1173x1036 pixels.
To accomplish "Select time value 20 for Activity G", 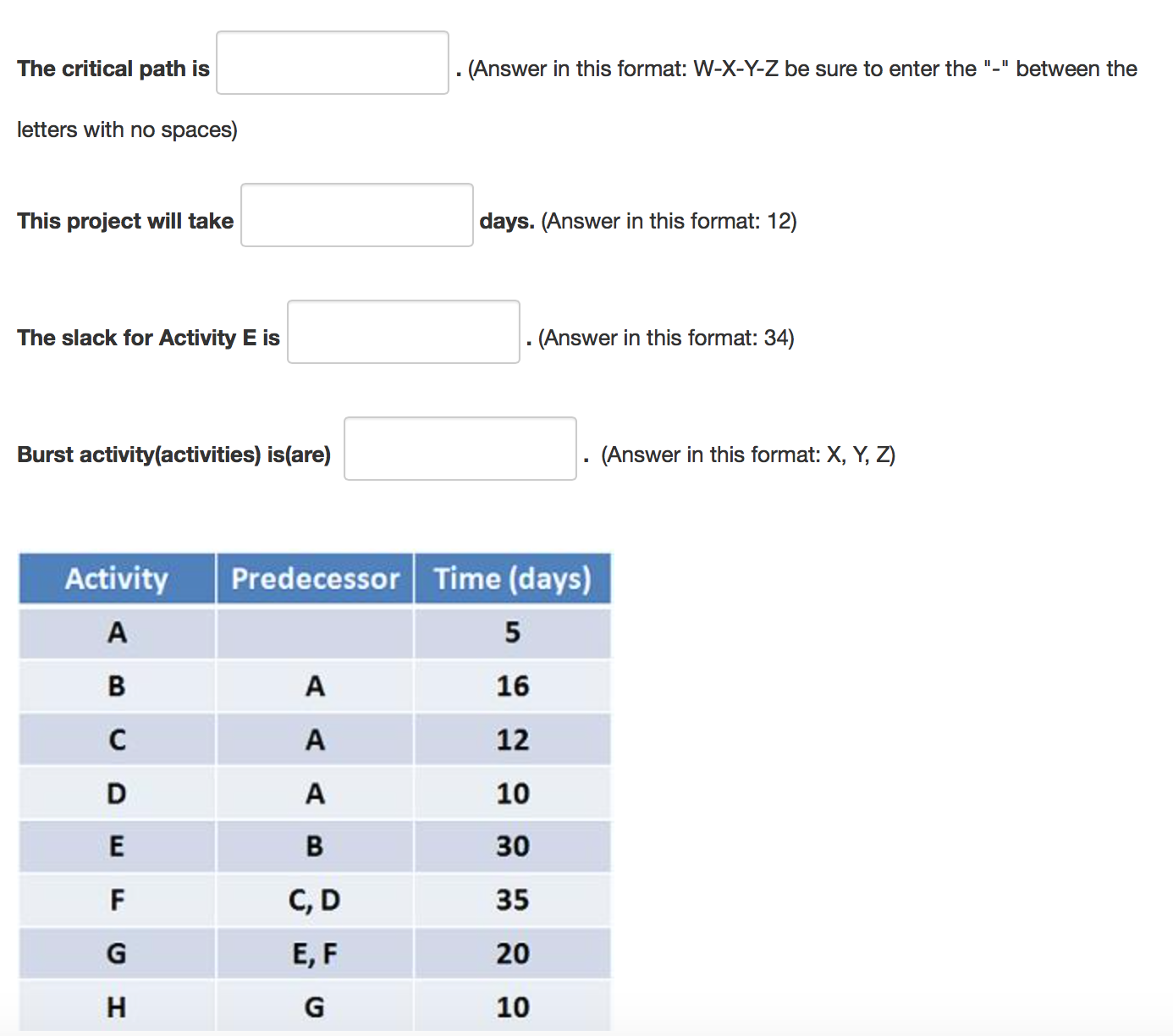I will pyautogui.click(x=512, y=954).
